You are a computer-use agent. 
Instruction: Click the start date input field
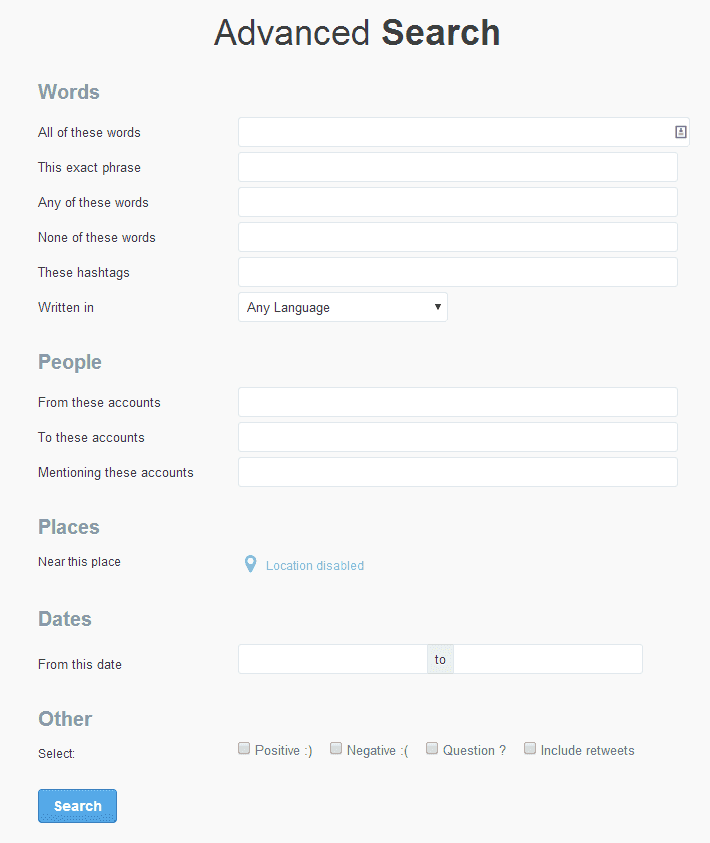[333, 659]
